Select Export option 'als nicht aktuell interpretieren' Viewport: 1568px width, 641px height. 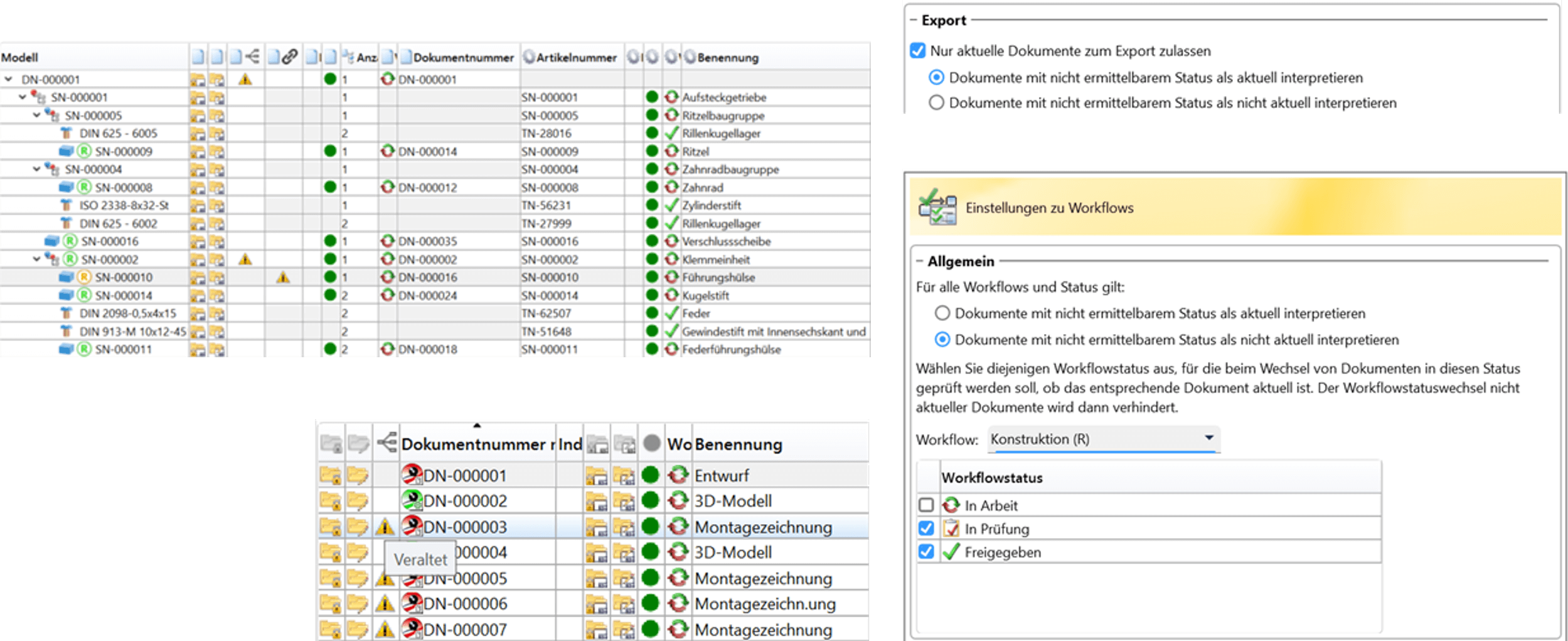pyautogui.click(x=936, y=102)
